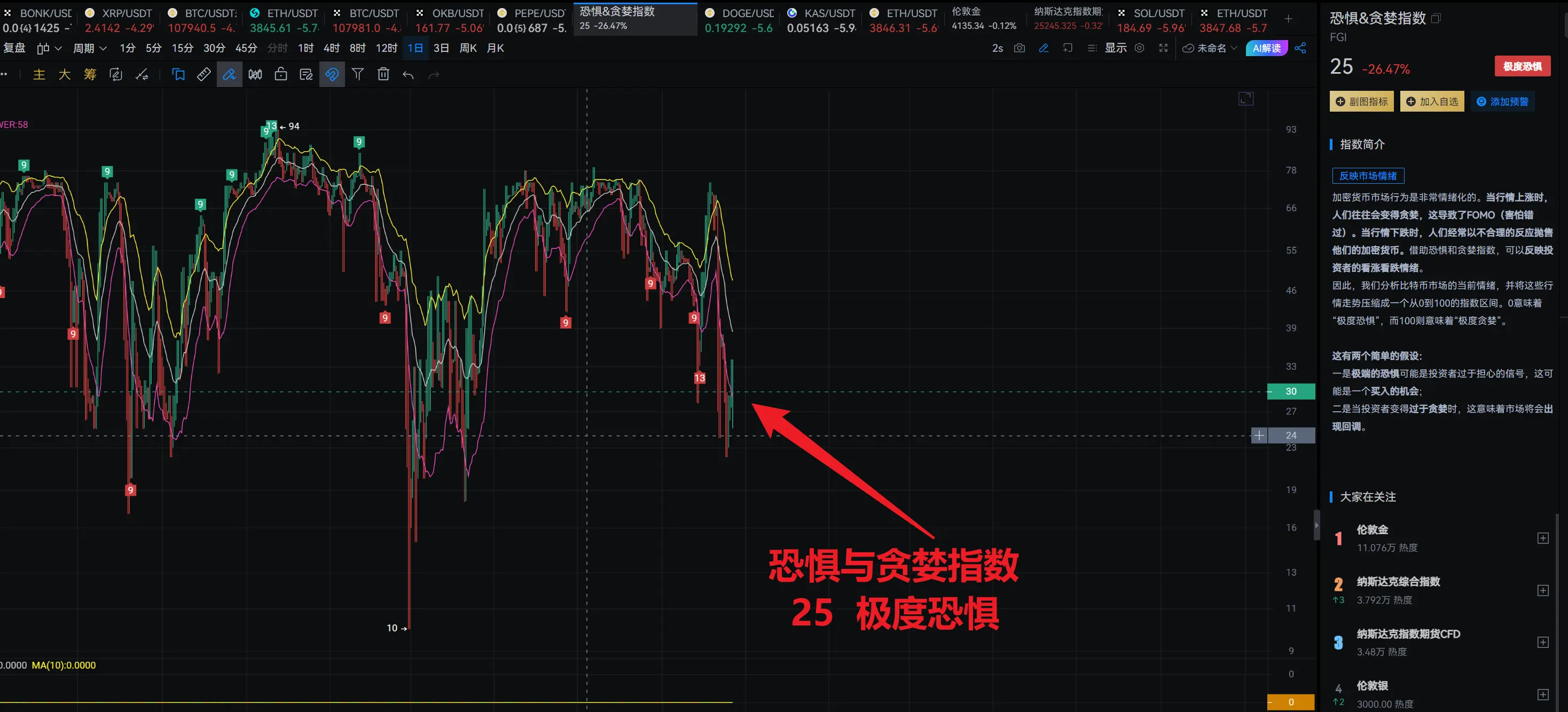Viewport: 1568px width, 712px height.
Task: Toggle the 大 indicator
Action: 65,74
